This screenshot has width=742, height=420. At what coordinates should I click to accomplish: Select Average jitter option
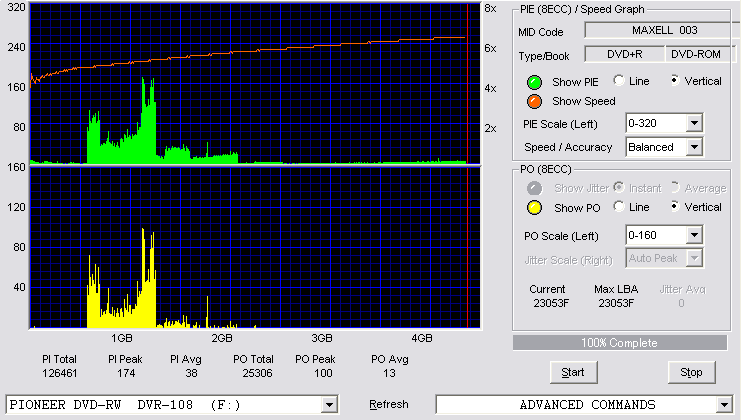pyautogui.click(x=675, y=187)
